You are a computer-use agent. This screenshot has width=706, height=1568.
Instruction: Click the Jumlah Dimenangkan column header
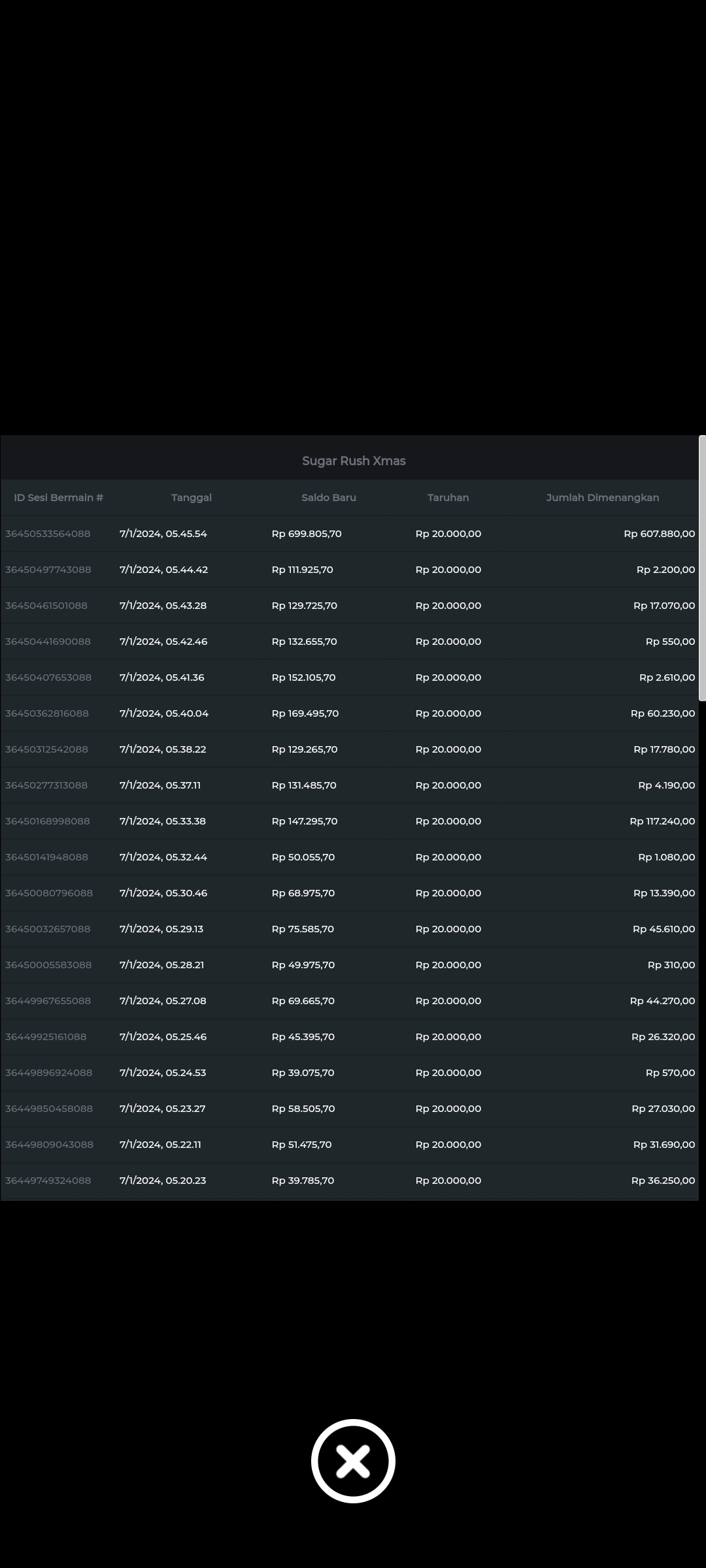click(602, 498)
